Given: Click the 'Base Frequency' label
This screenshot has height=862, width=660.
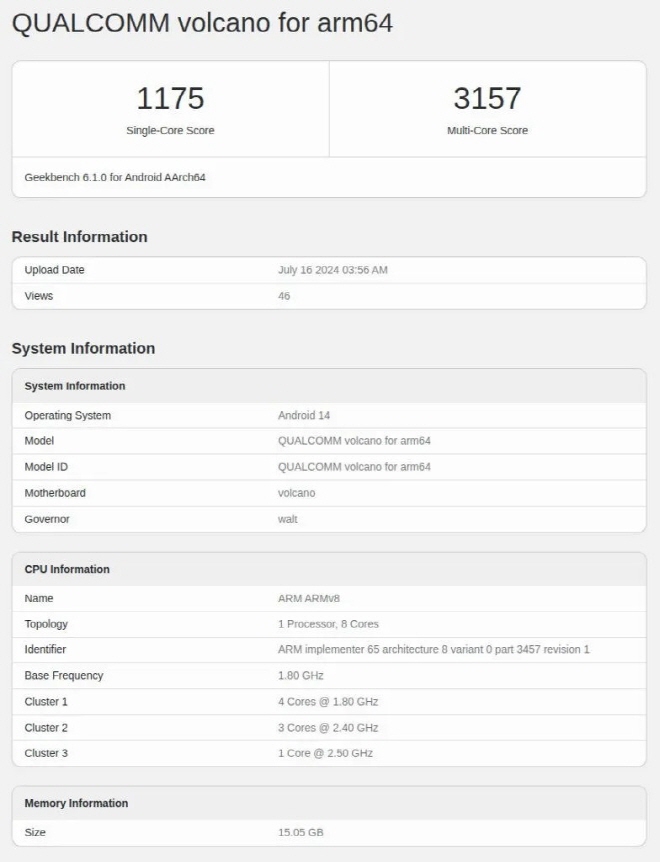Looking at the screenshot, I should pos(64,676).
